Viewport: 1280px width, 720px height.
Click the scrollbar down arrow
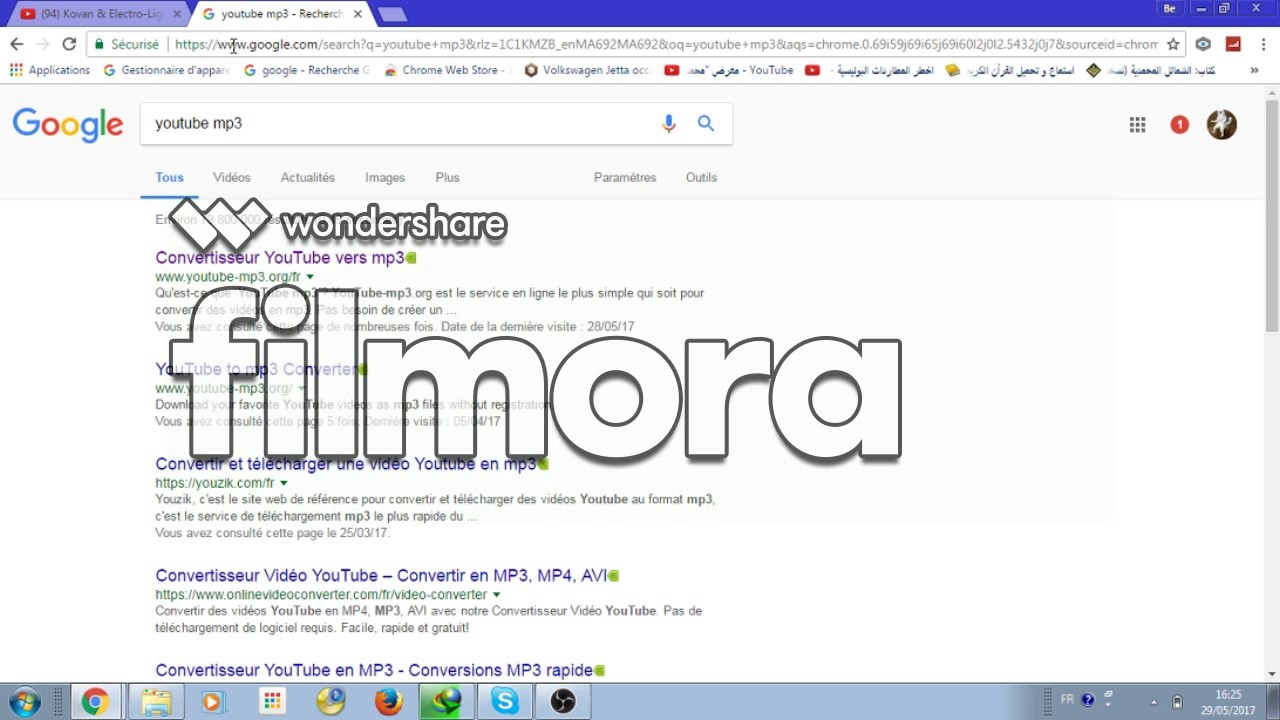(x=1271, y=673)
